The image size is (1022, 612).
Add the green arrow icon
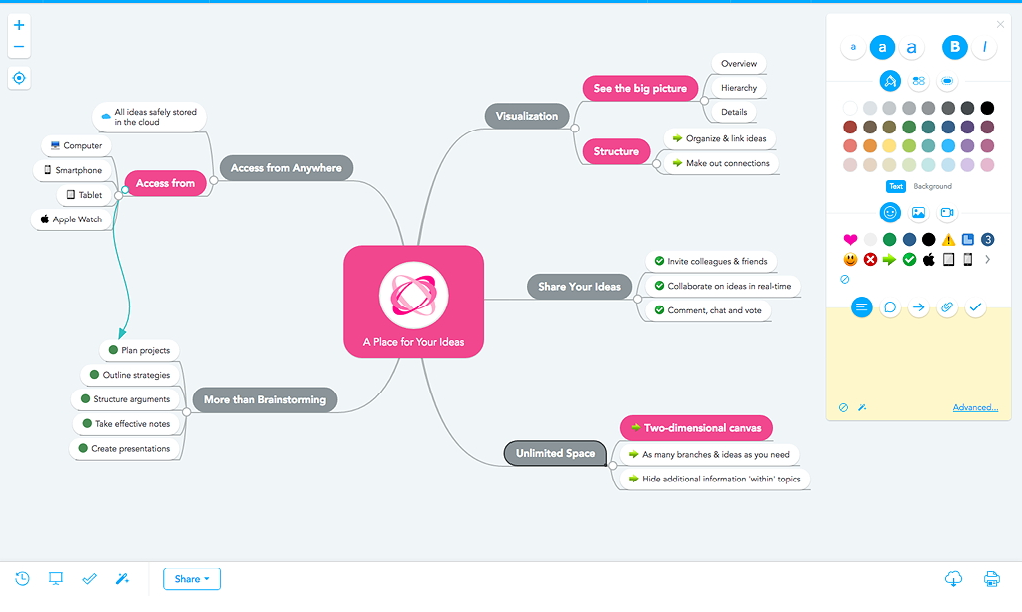(889, 259)
